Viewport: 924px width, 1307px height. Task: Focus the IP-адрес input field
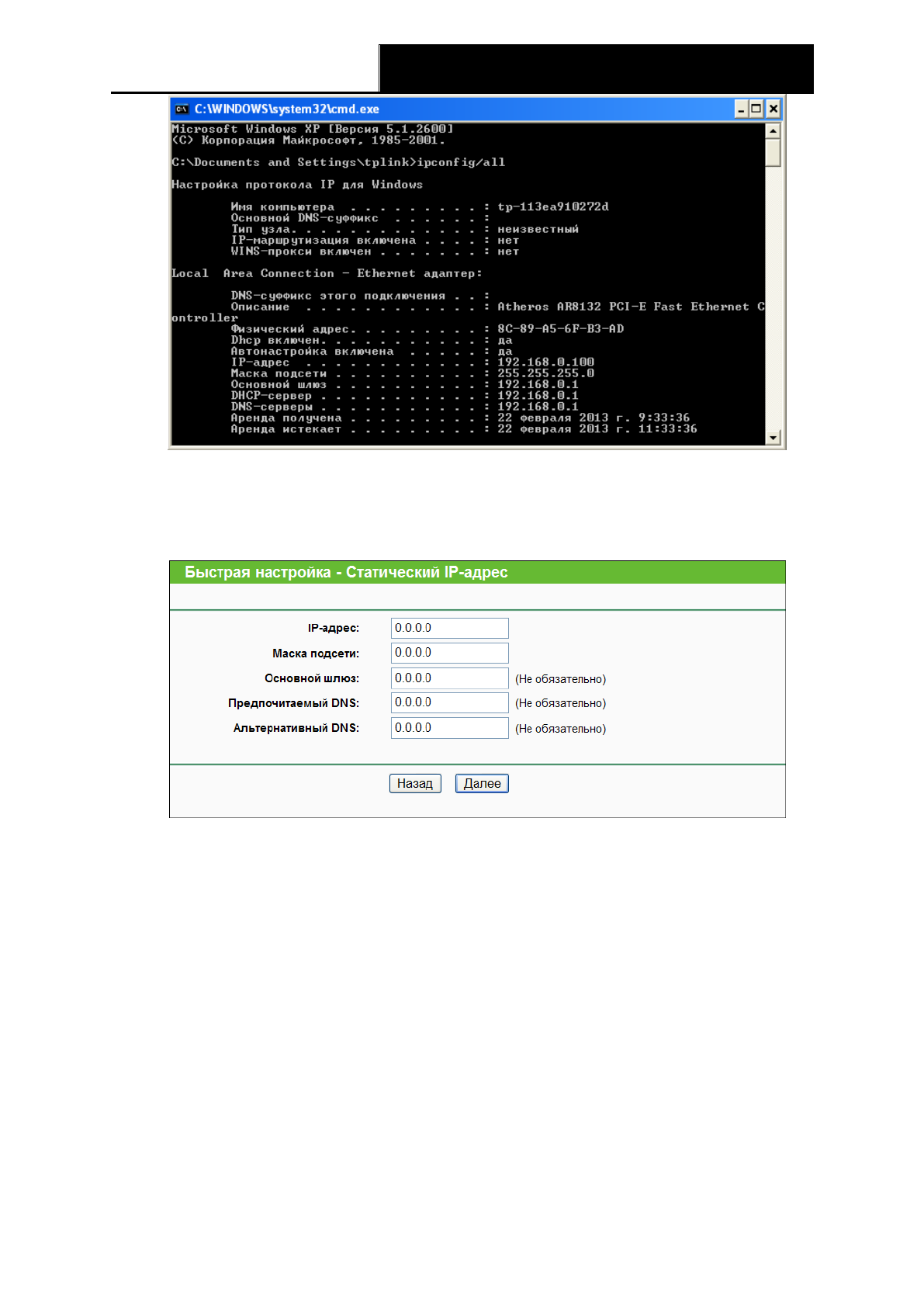[449, 628]
